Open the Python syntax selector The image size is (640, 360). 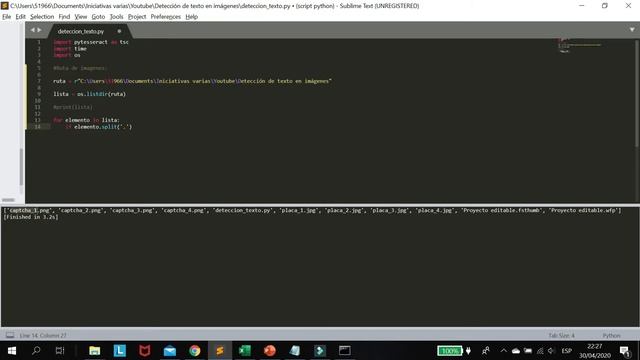pos(611,336)
